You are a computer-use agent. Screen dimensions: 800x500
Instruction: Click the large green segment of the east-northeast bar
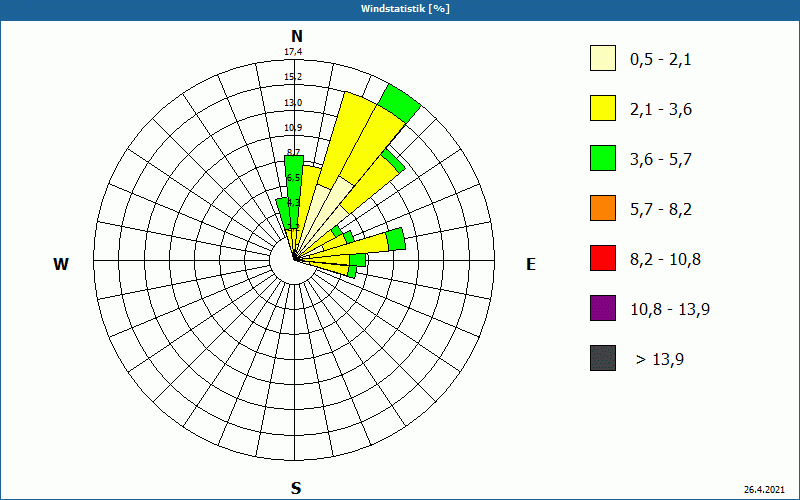click(396, 240)
